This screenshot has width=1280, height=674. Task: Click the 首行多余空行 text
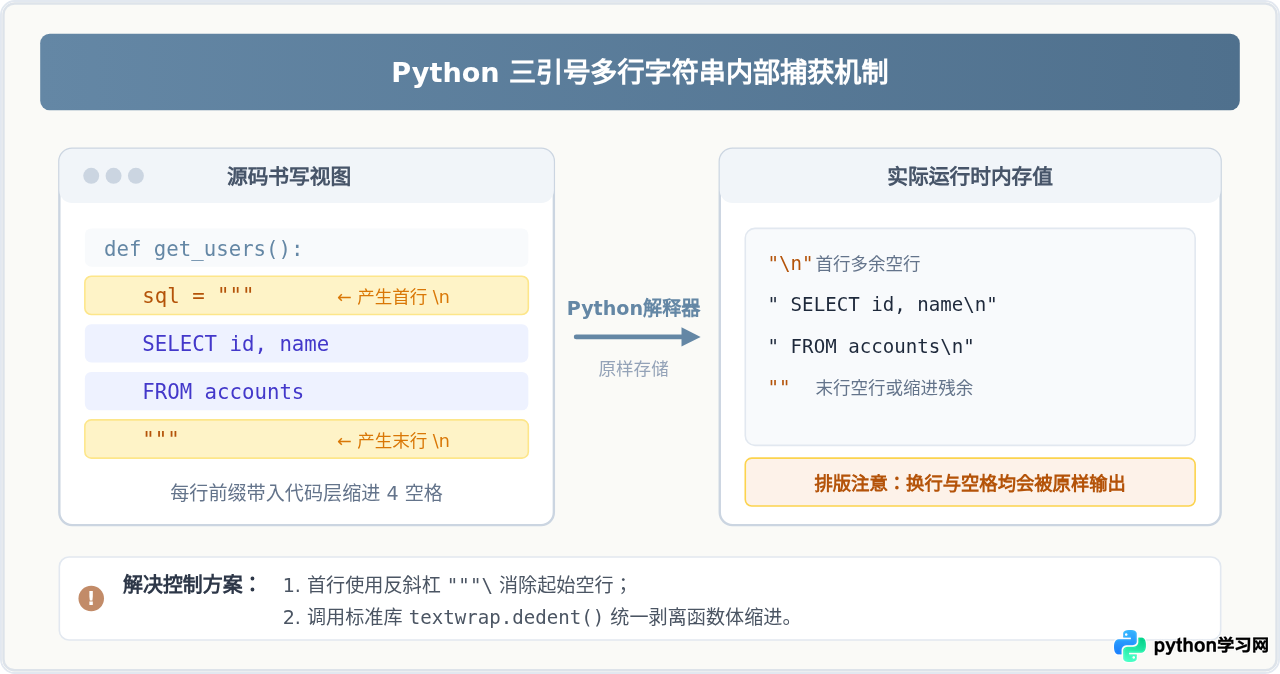[868, 264]
